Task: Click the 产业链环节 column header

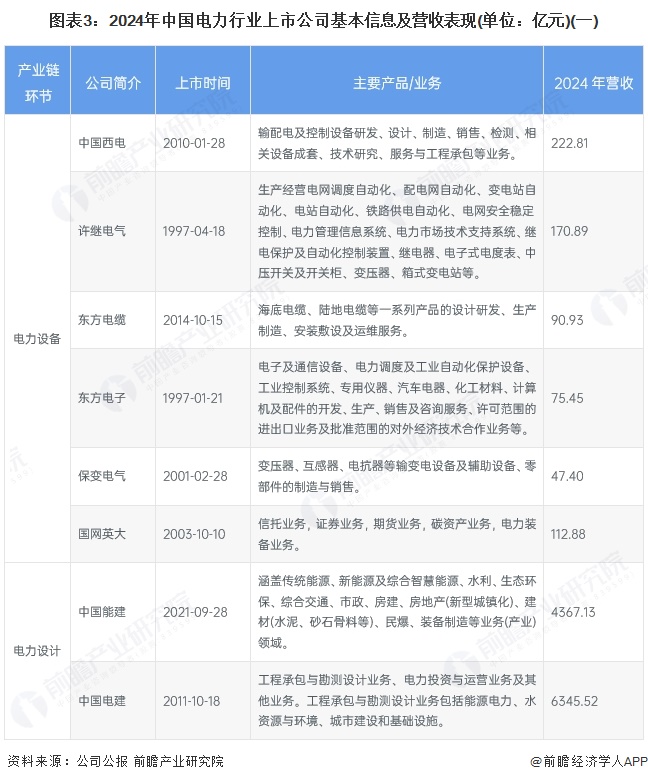Action: coord(38,80)
